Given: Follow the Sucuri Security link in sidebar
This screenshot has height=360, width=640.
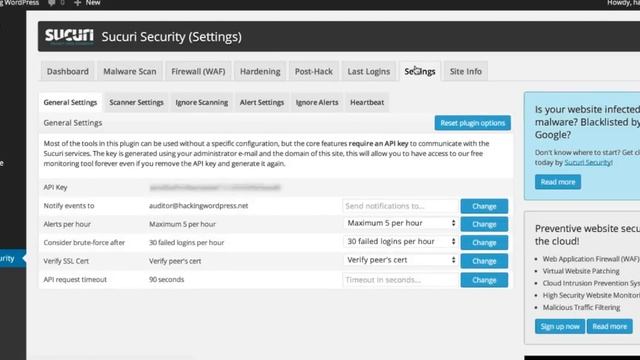Looking at the screenshot, I should 588,162.
